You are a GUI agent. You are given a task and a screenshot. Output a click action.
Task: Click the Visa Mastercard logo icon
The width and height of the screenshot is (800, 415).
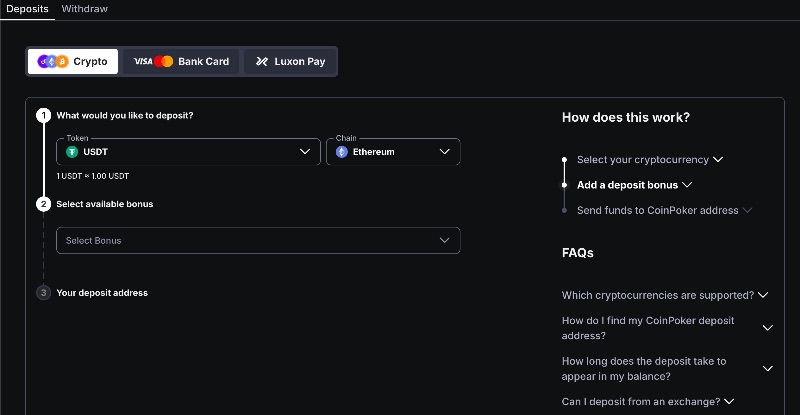point(153,61)
